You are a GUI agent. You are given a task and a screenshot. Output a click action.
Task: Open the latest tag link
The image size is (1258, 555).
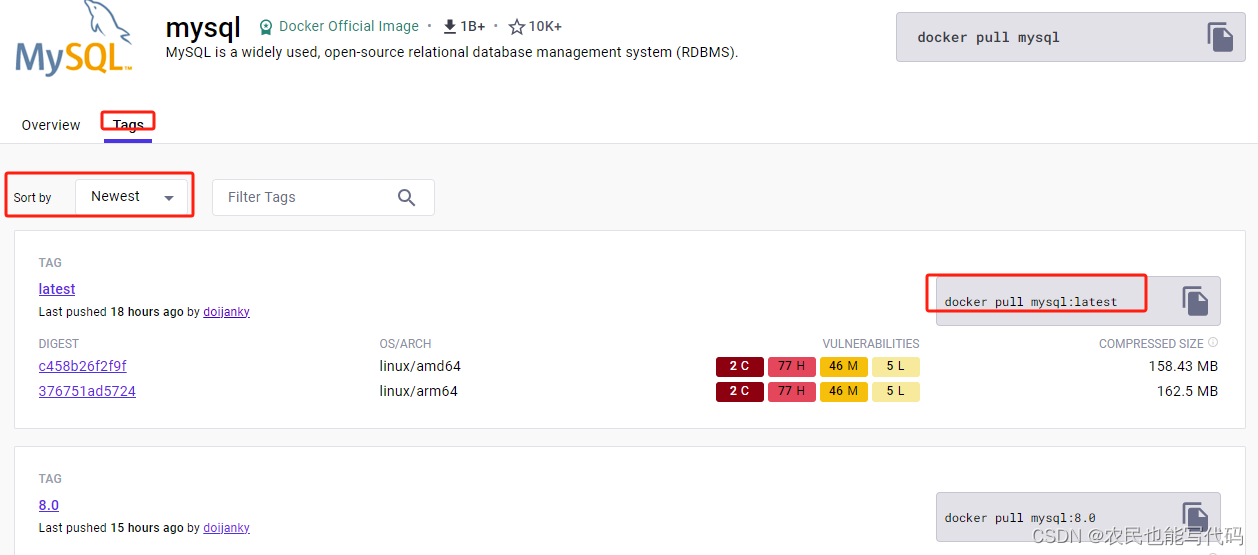pos(57,289)
